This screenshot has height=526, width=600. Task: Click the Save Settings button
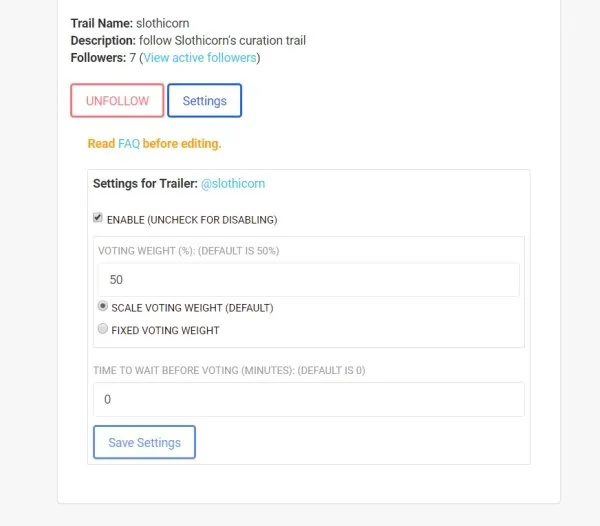pyautogui.click(x=144, y=442)
